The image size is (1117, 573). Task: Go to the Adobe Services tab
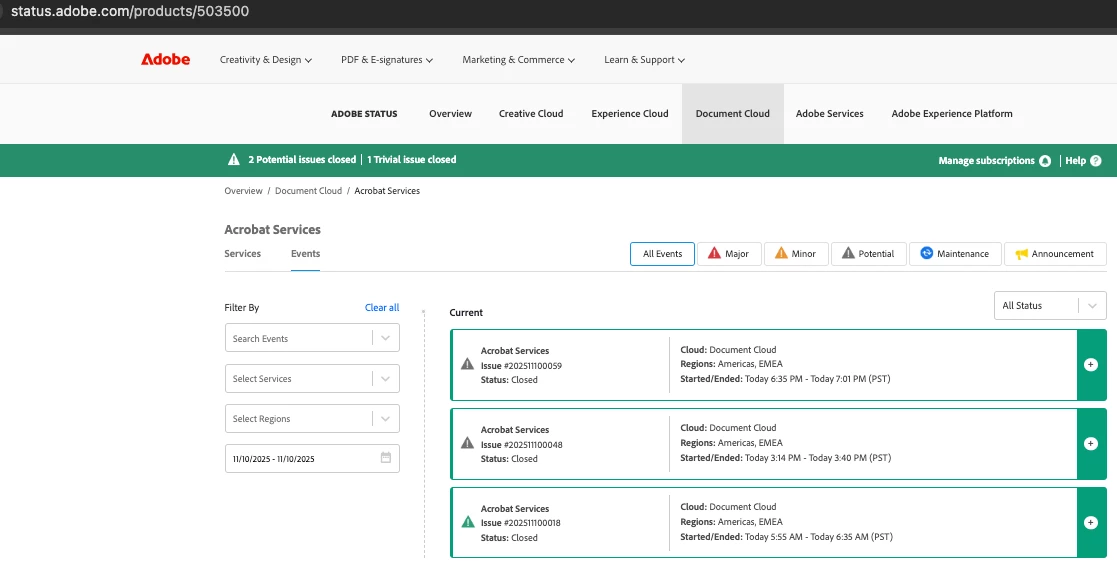coord(829,113)
